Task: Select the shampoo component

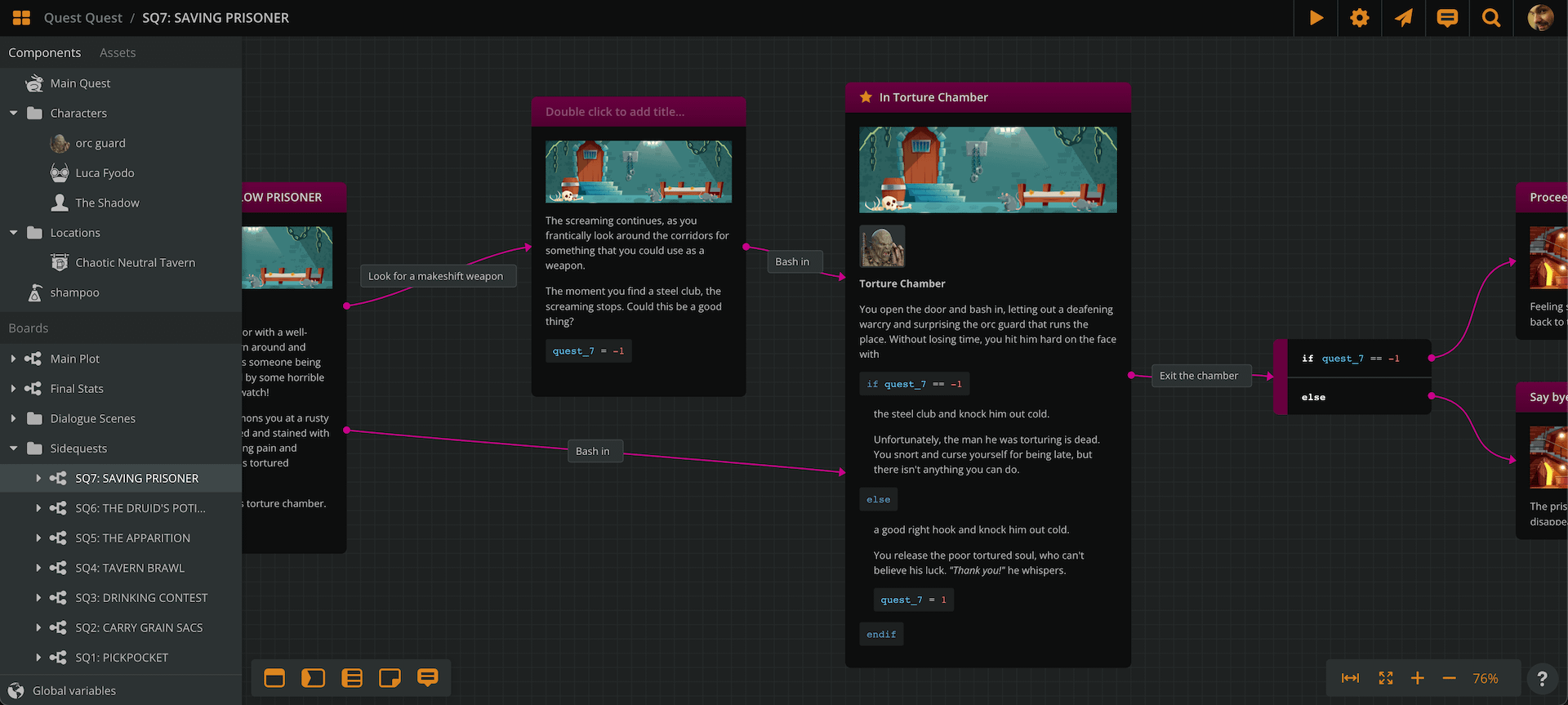Action: [x=121, y=292]
